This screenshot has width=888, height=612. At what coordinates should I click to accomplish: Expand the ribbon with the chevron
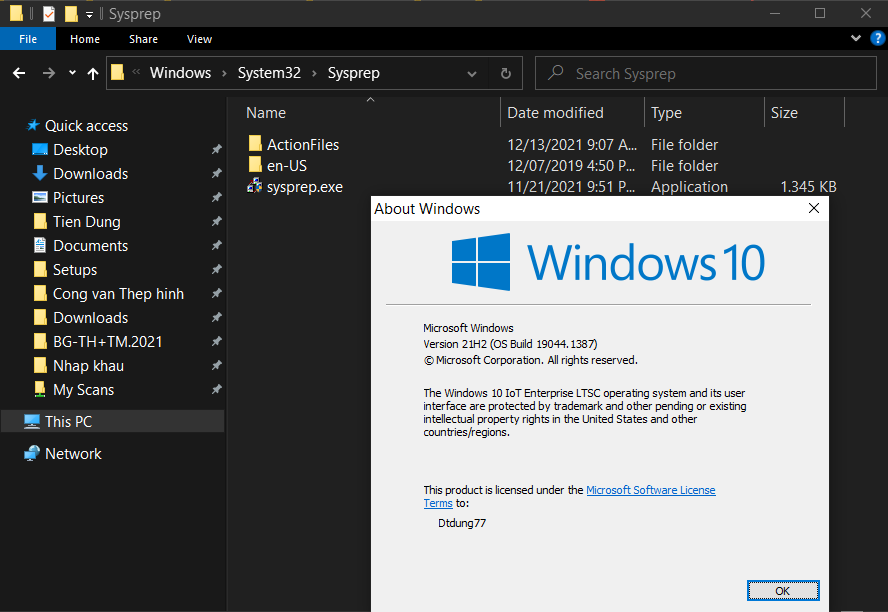click(x=856, y=38)
